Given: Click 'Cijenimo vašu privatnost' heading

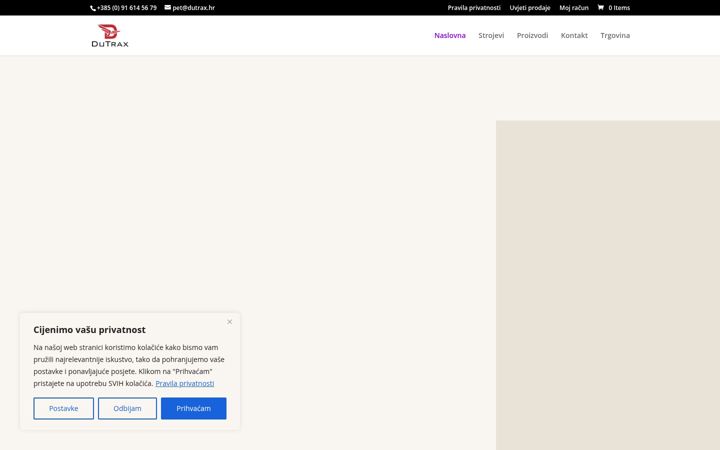Looking at the screenshot, I should [89, 330].
